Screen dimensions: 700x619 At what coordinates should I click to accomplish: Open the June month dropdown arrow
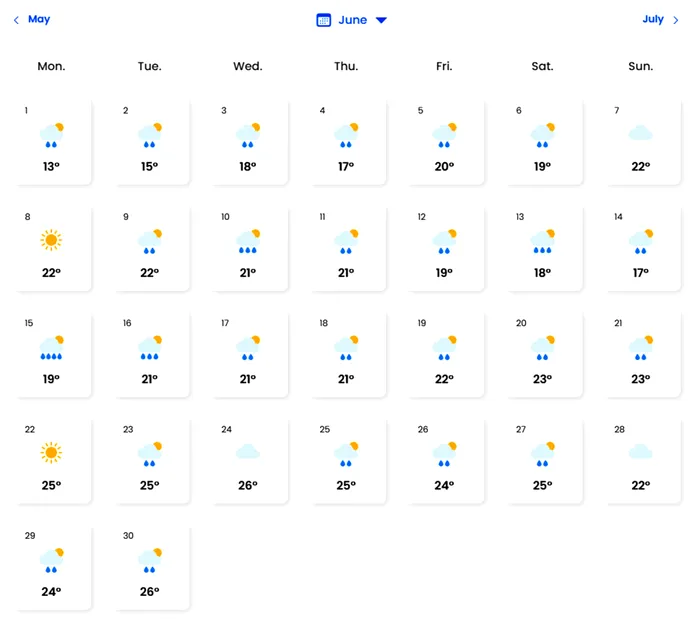tap(381, 20)
